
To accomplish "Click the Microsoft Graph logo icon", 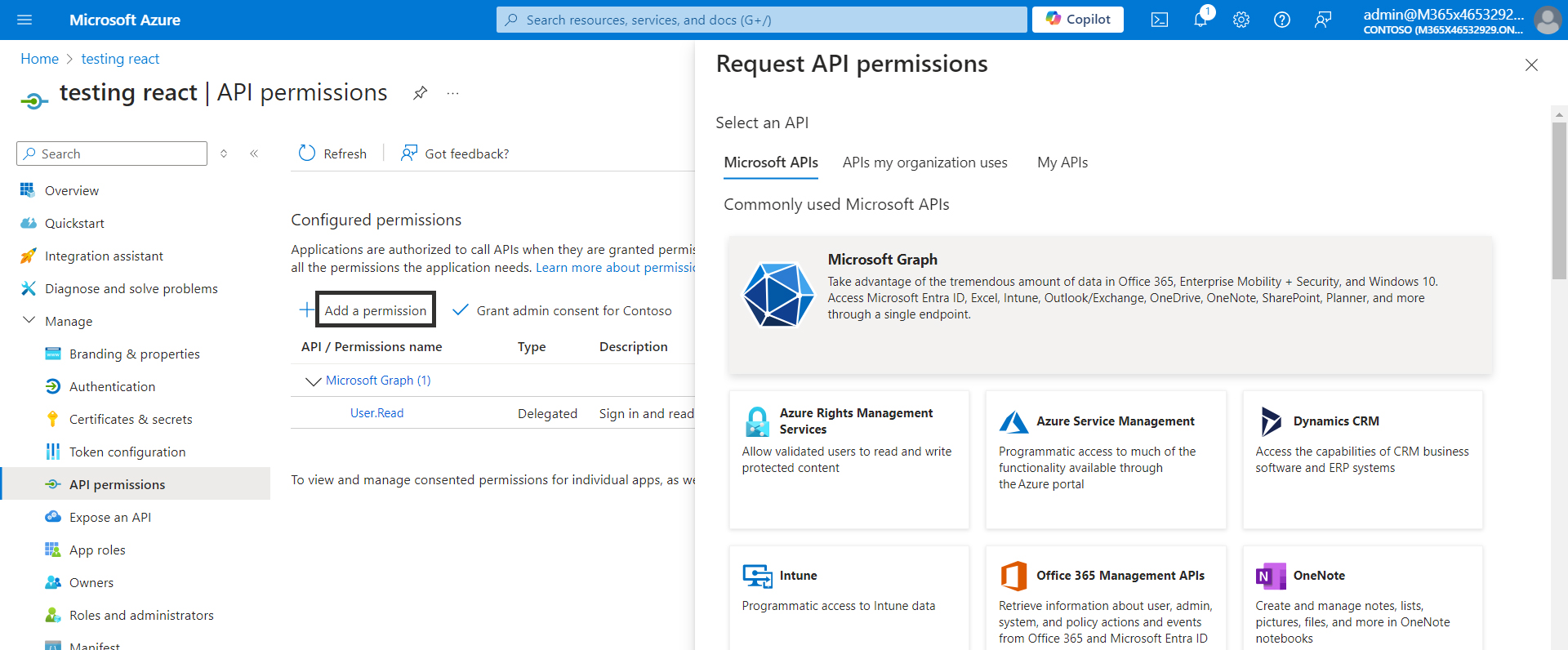I will click(x=778, y=295).
